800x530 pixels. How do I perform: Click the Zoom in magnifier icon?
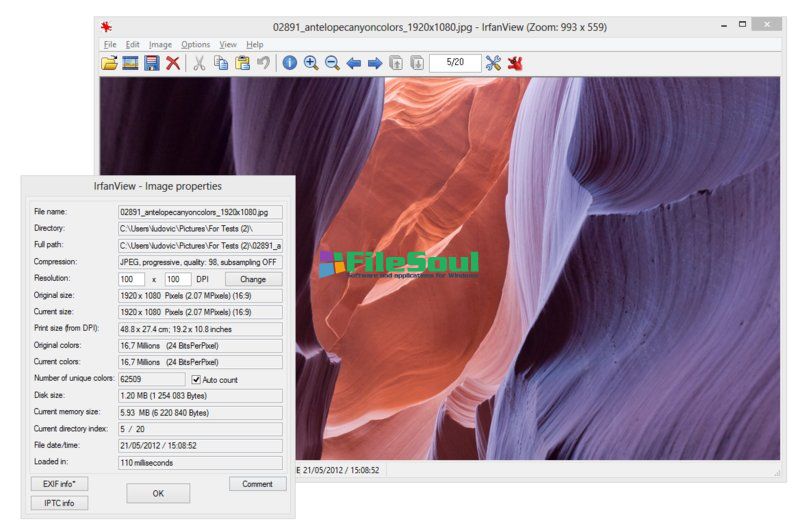click(311, 63)
